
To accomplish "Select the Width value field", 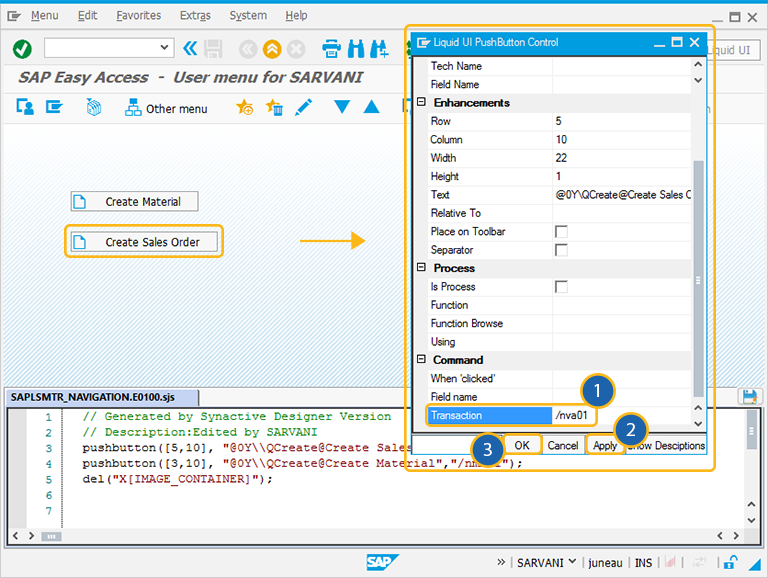I will (x=622, y=158).
